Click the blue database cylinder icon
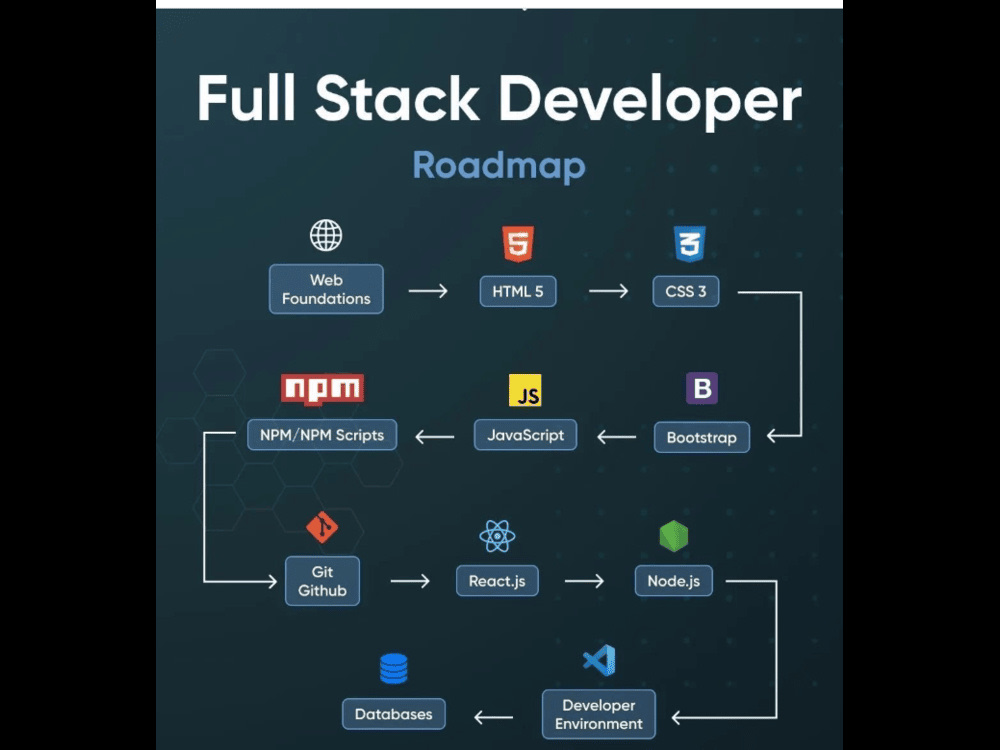 point(393,669)
